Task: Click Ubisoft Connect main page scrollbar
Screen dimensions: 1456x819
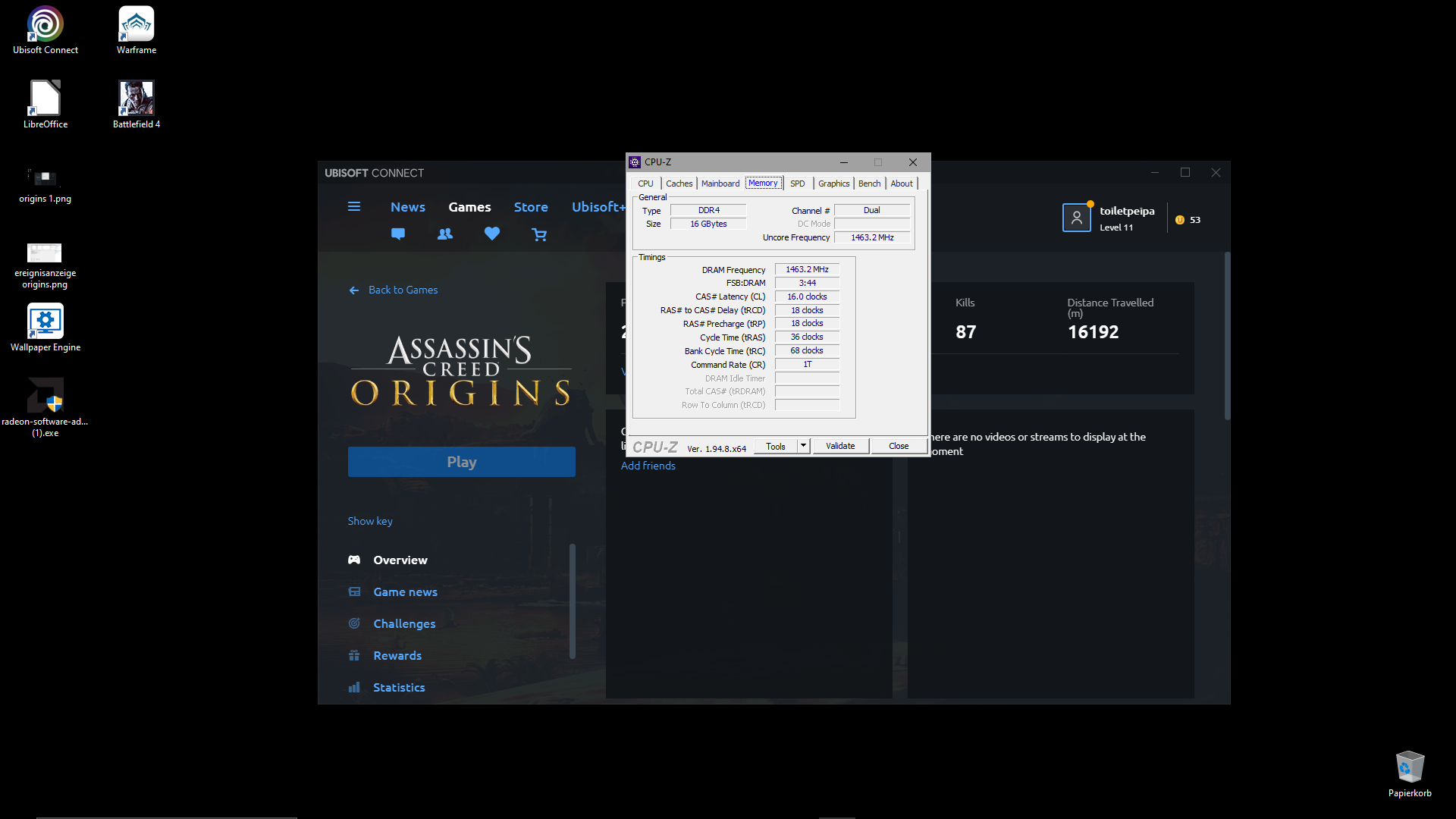Action: pyautogui.click(x=1227, y=336)
